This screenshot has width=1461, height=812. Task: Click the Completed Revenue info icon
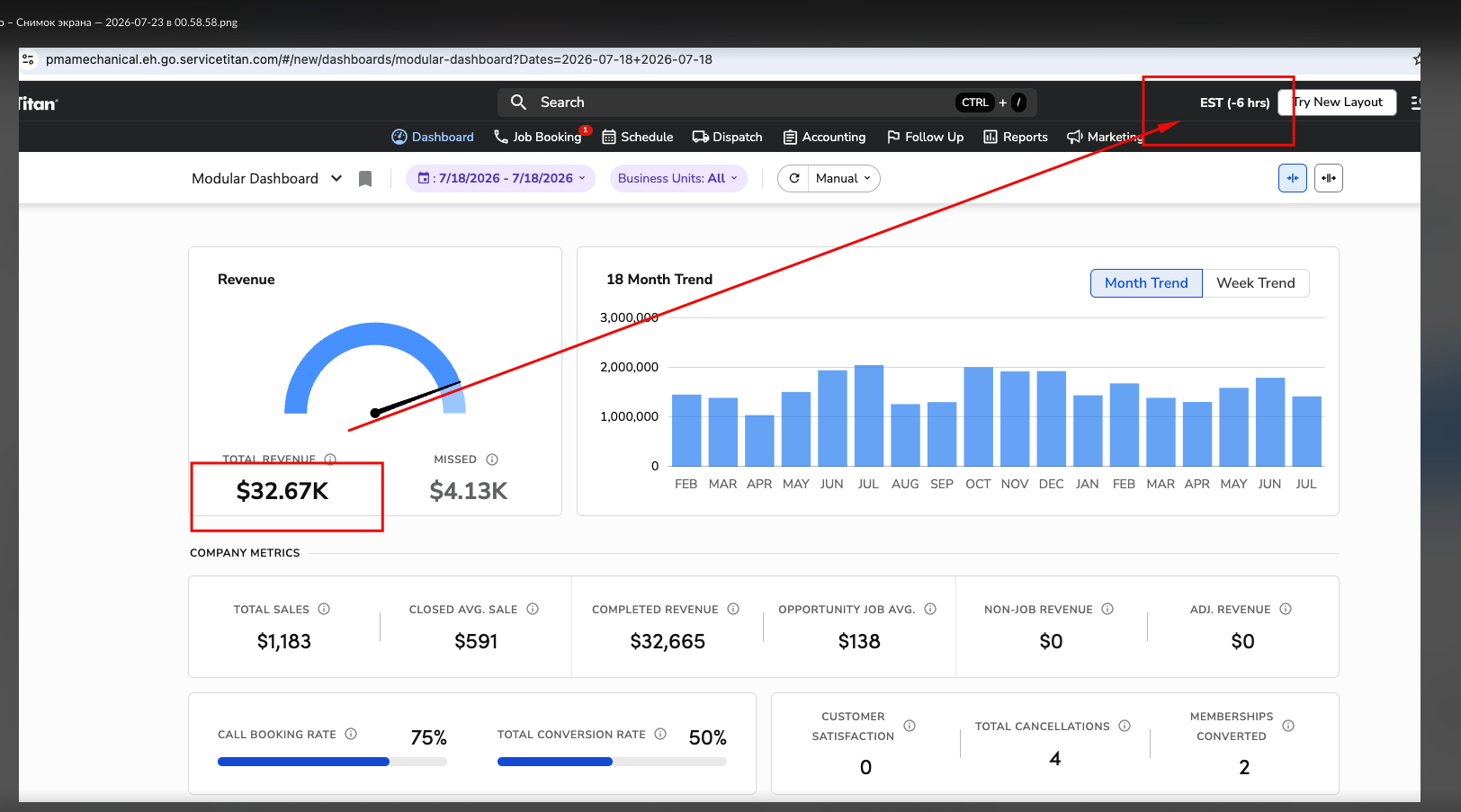(733, 609)
